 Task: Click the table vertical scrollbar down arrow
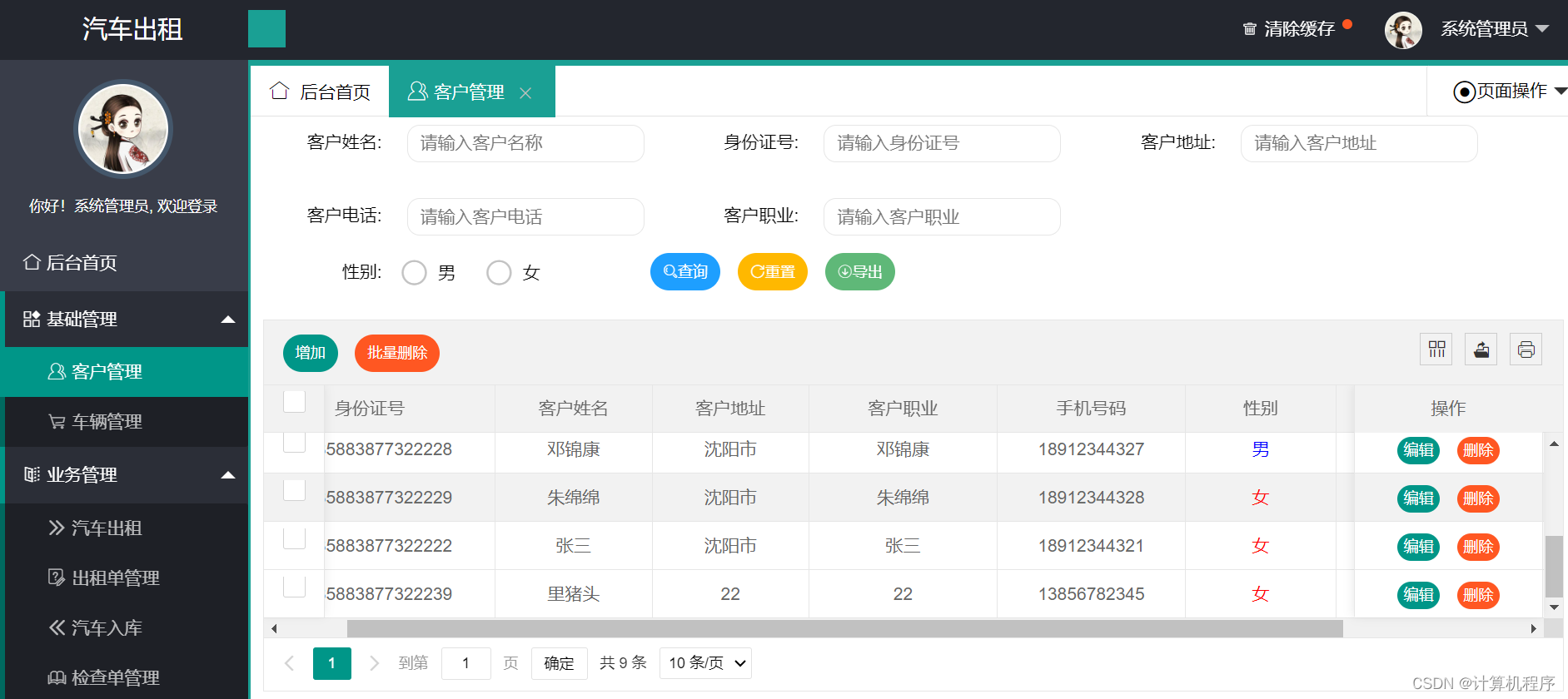[x=1554, y=607]
